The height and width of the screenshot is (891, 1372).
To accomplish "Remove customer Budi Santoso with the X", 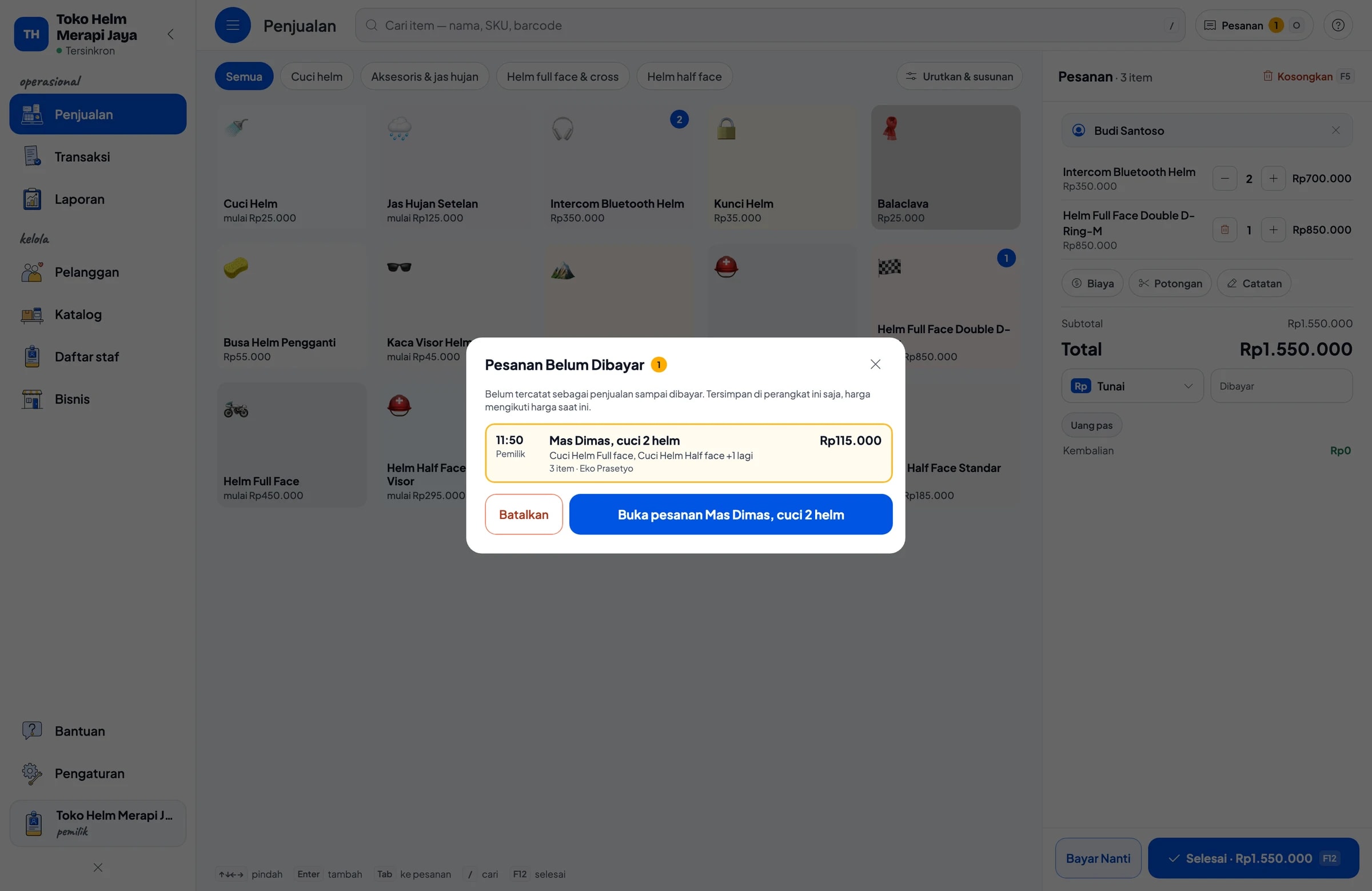I will pyautogui.click(x=1335, y=130).
